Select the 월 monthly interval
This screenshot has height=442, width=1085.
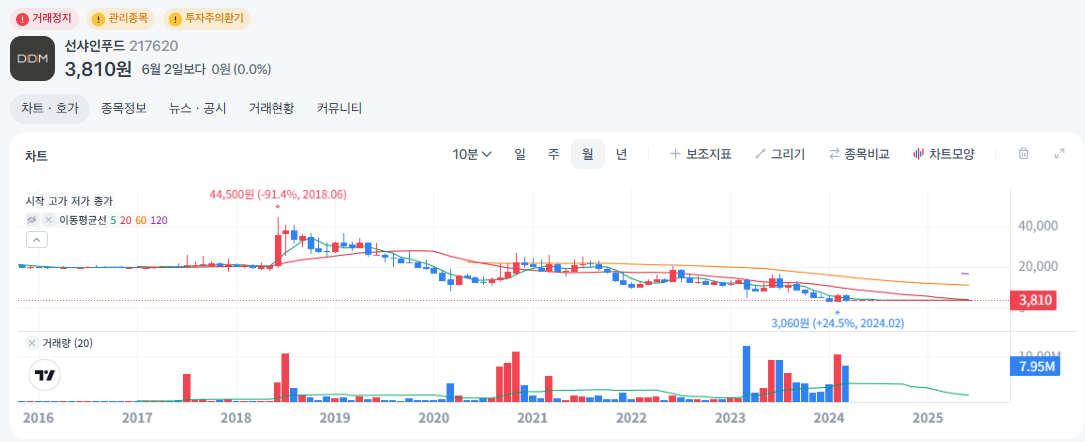(587, 154)
